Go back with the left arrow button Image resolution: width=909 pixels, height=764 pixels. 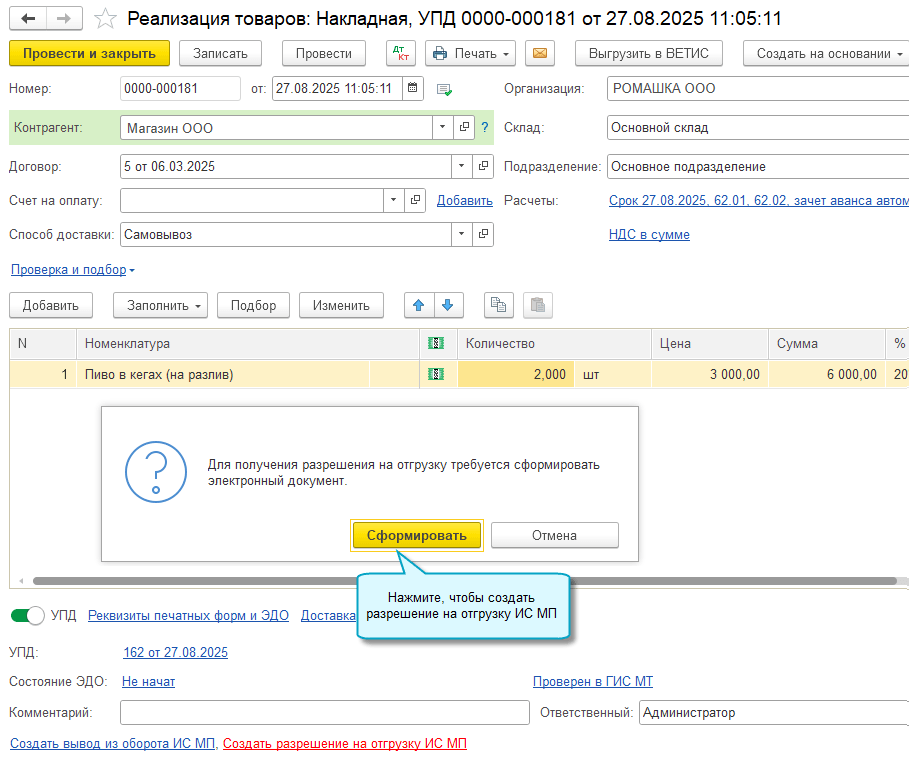tap(28, 19)
